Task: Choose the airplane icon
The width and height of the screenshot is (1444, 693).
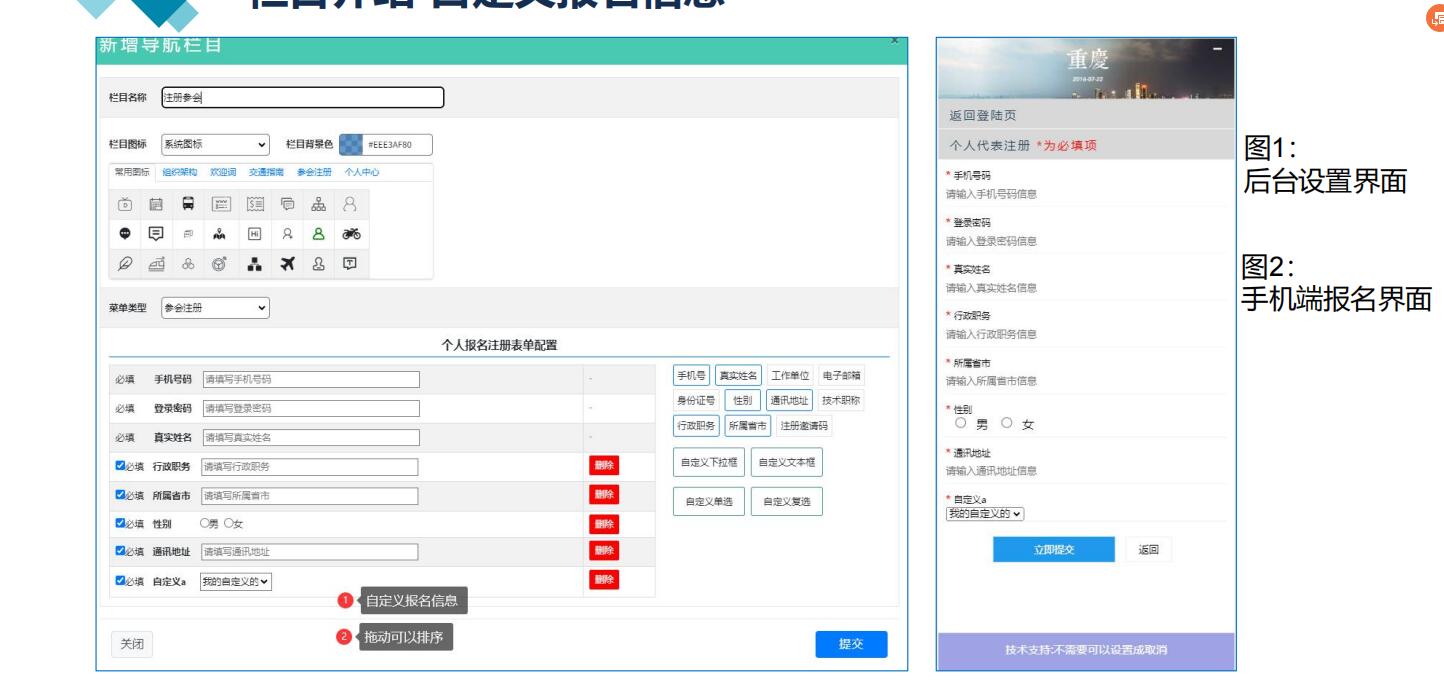Action: point(287,263)
